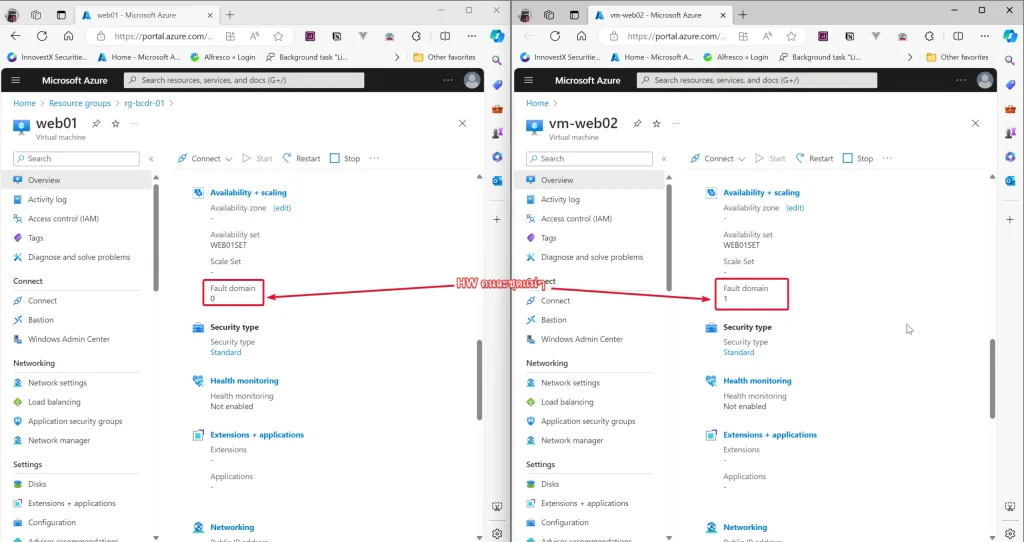Go to rg-bcdr-01 in the breadcrumb
The height and width of the screenshot is (542, 1024).
click(144, 103)
